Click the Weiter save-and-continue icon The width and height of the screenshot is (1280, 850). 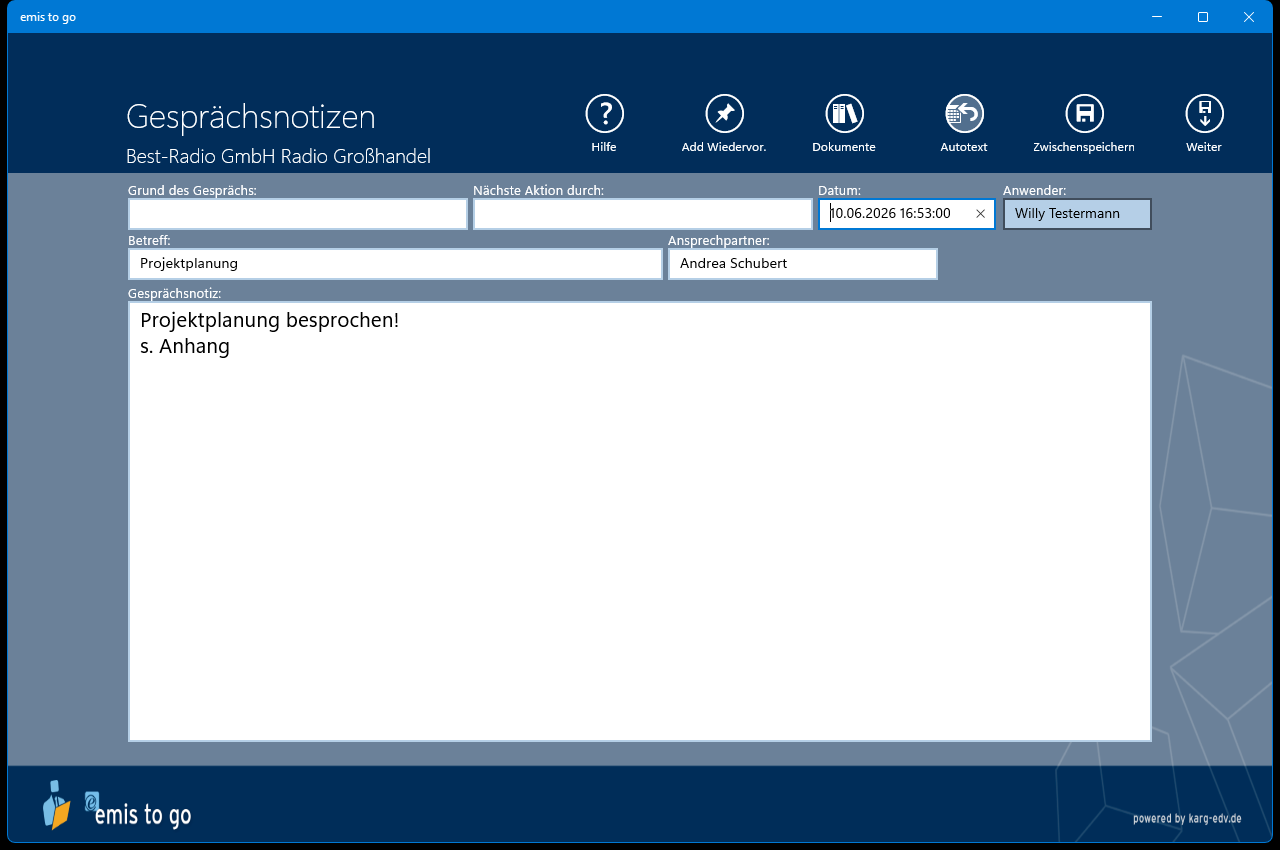tap(1204, 114)
